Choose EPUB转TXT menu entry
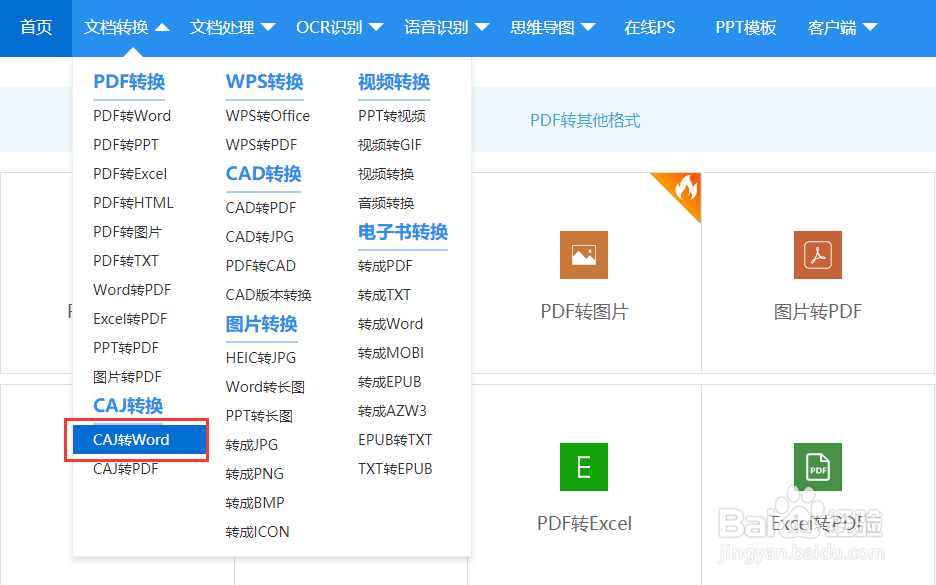Image resolution: width=936 pixels, height=585 pixels. [x=395, y=440]
